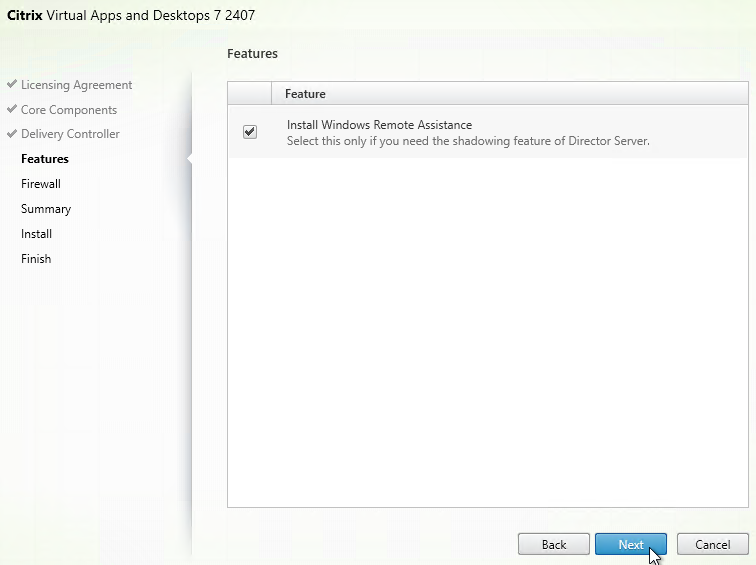Select the current Features step in sidebar
This screenshot has width=756, height=565.
coord(45,159)
